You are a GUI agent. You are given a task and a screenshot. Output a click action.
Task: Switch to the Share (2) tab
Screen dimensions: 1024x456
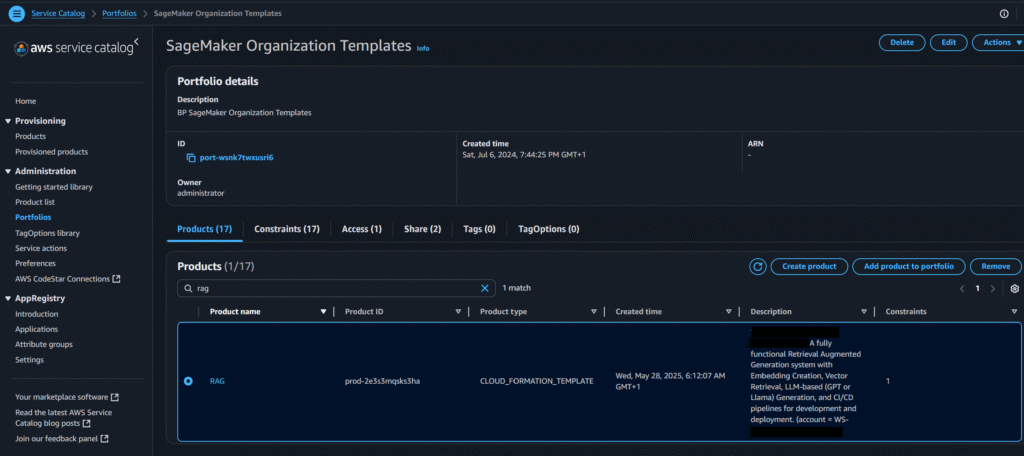point(422,229)
